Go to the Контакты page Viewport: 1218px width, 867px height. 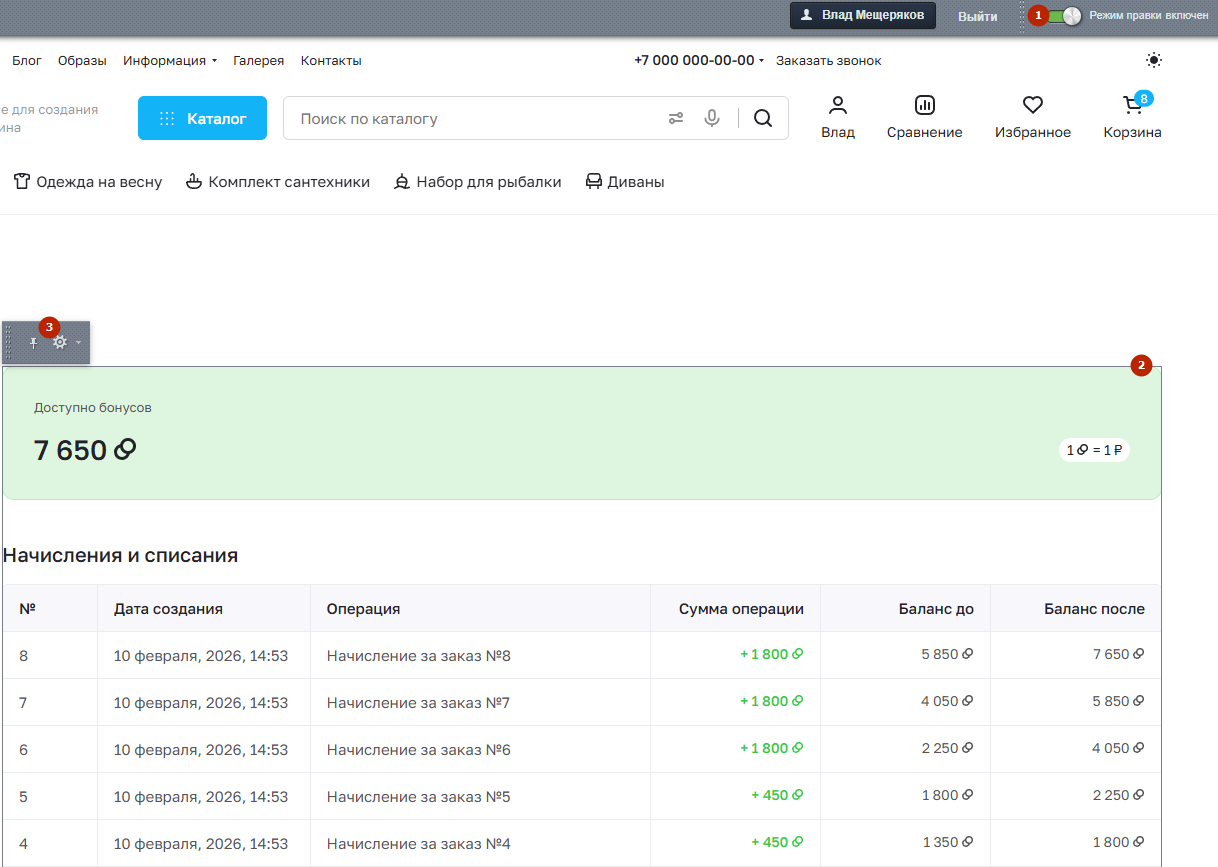(x=331, y=61)
